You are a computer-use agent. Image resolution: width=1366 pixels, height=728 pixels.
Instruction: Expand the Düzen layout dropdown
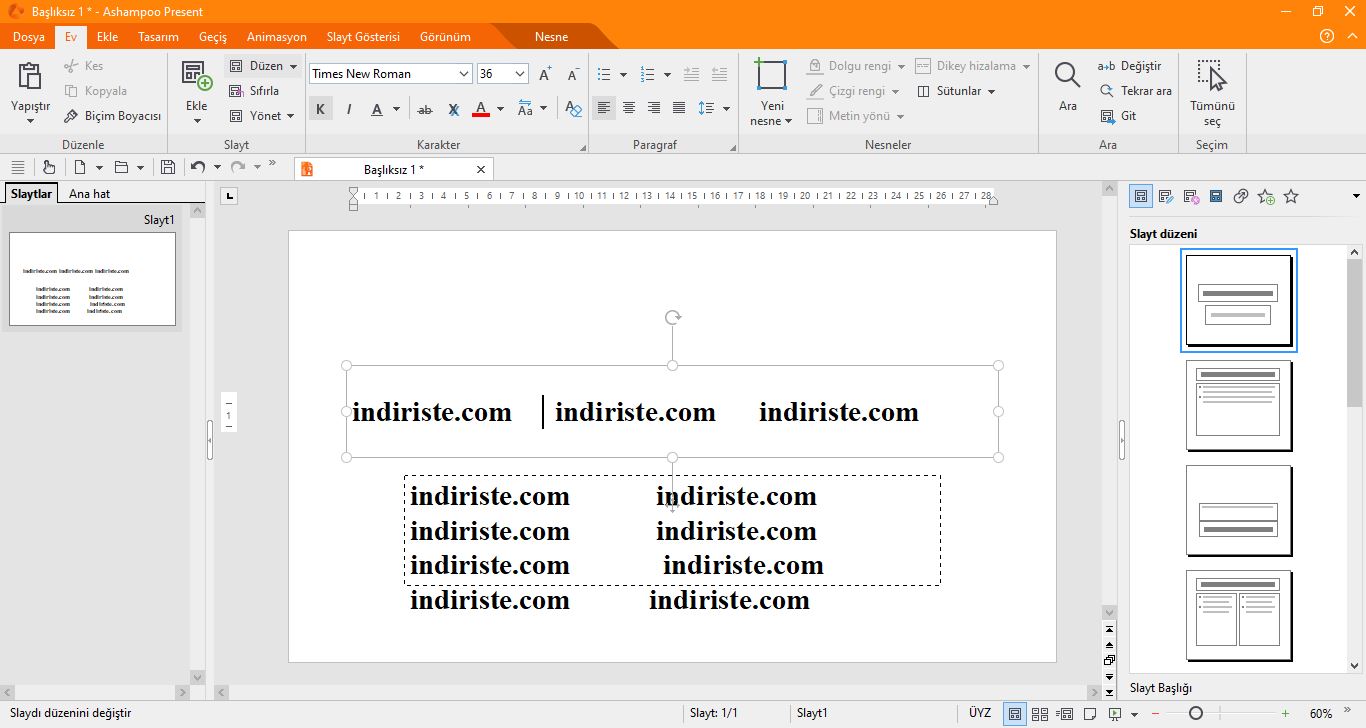(x=293, y=66)
